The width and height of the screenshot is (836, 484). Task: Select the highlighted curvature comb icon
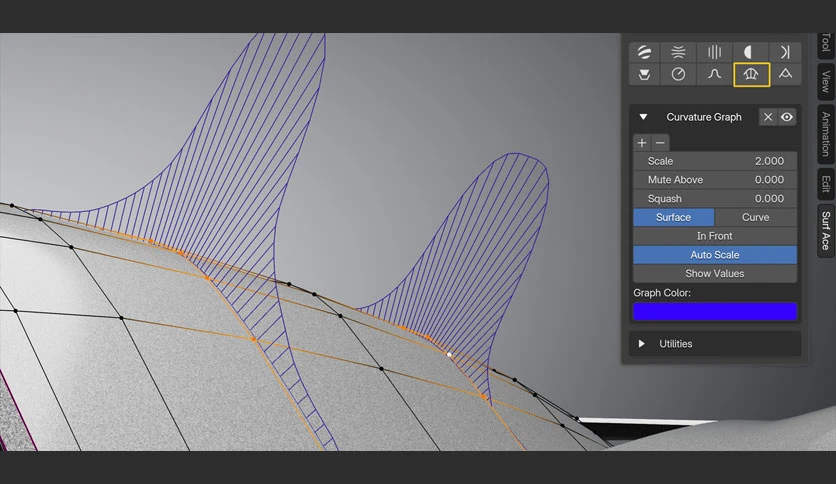(751, 74)
